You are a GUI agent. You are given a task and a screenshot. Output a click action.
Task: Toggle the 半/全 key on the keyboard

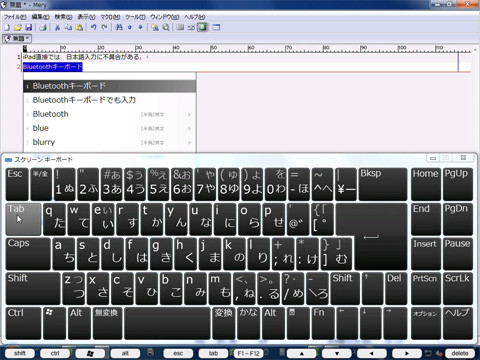tap(41, 184)
